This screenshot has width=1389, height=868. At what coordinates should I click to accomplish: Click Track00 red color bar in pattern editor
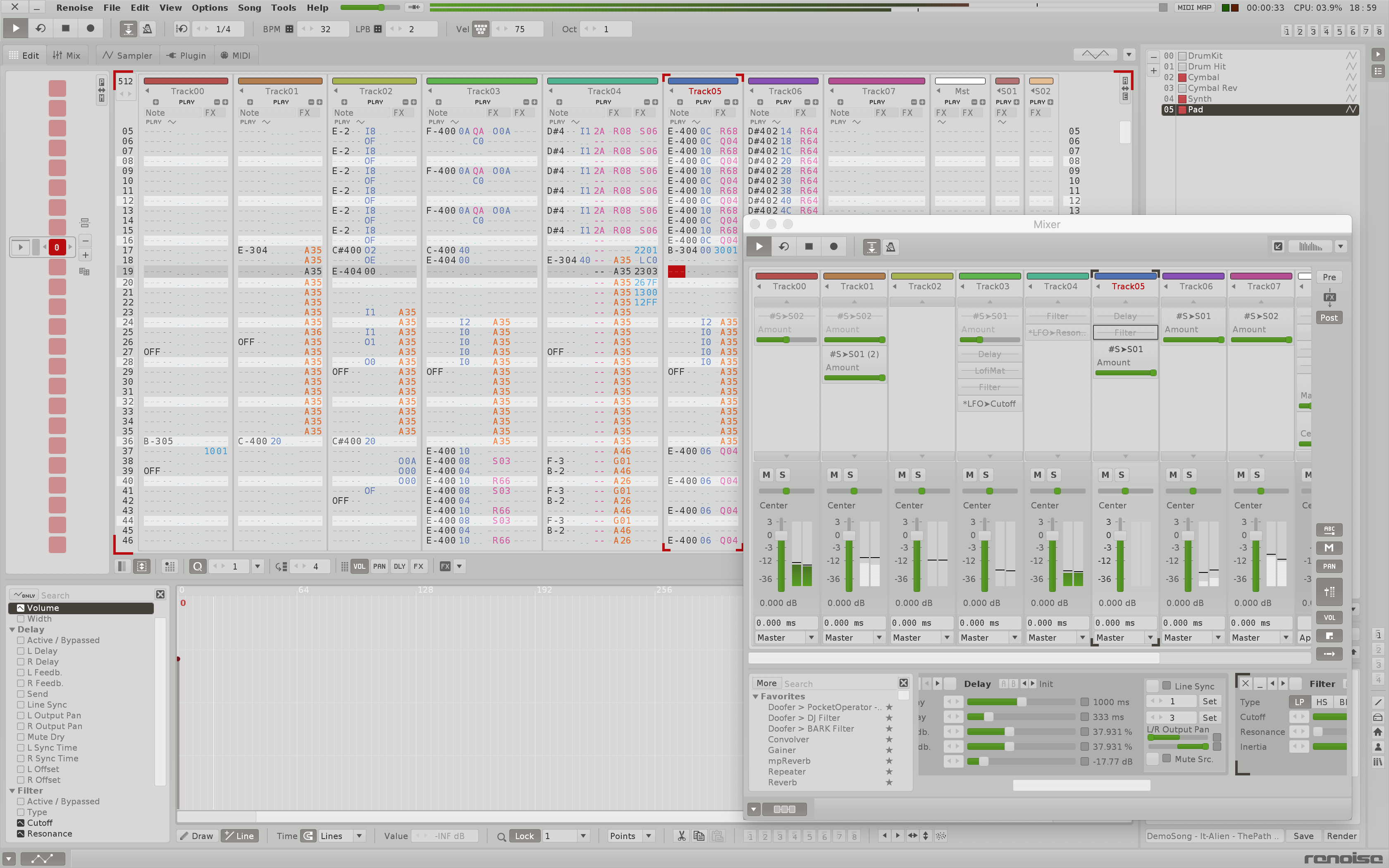[186, 81]
